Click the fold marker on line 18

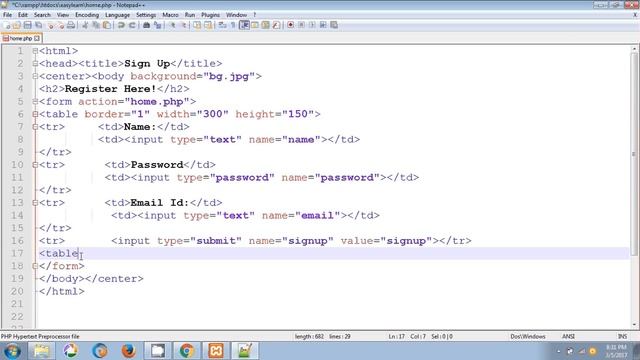click(x=35, y=266)
